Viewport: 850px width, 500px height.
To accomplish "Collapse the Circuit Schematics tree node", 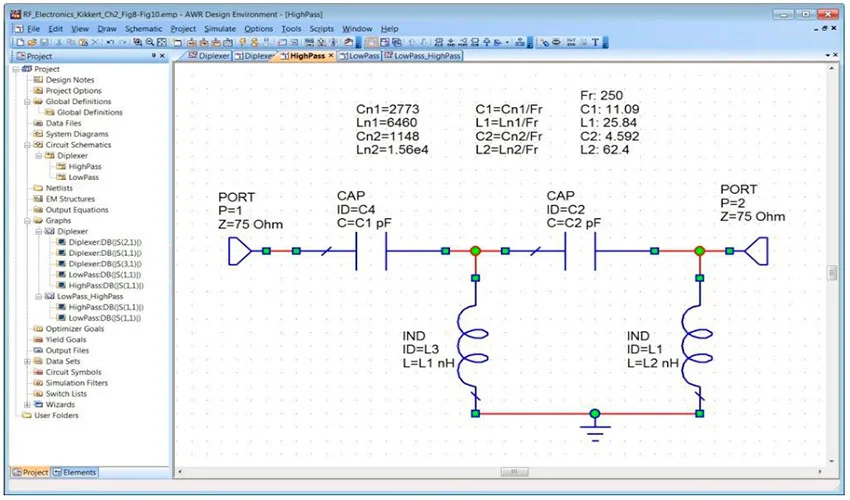I will [x=25, y=145].
